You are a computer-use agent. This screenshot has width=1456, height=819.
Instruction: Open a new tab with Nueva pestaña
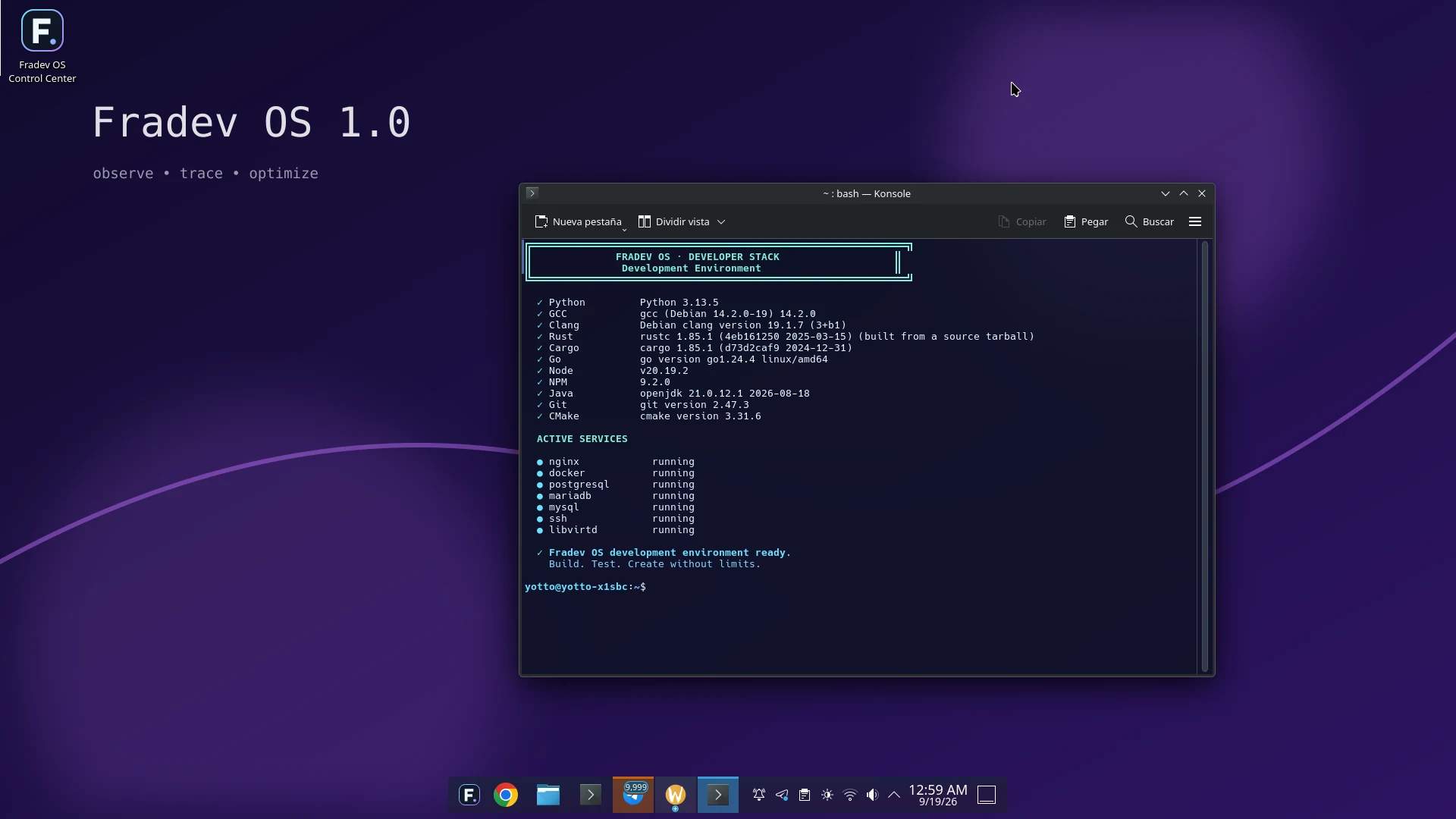pos(578,221)
